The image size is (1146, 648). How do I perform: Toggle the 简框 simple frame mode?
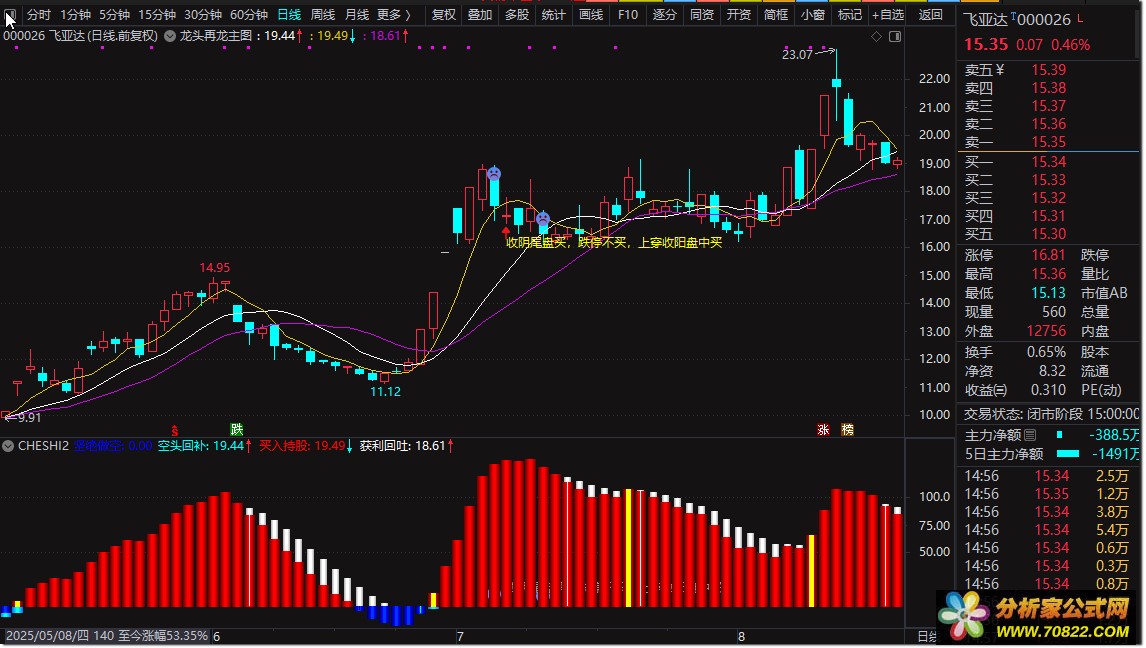[775, 15]
